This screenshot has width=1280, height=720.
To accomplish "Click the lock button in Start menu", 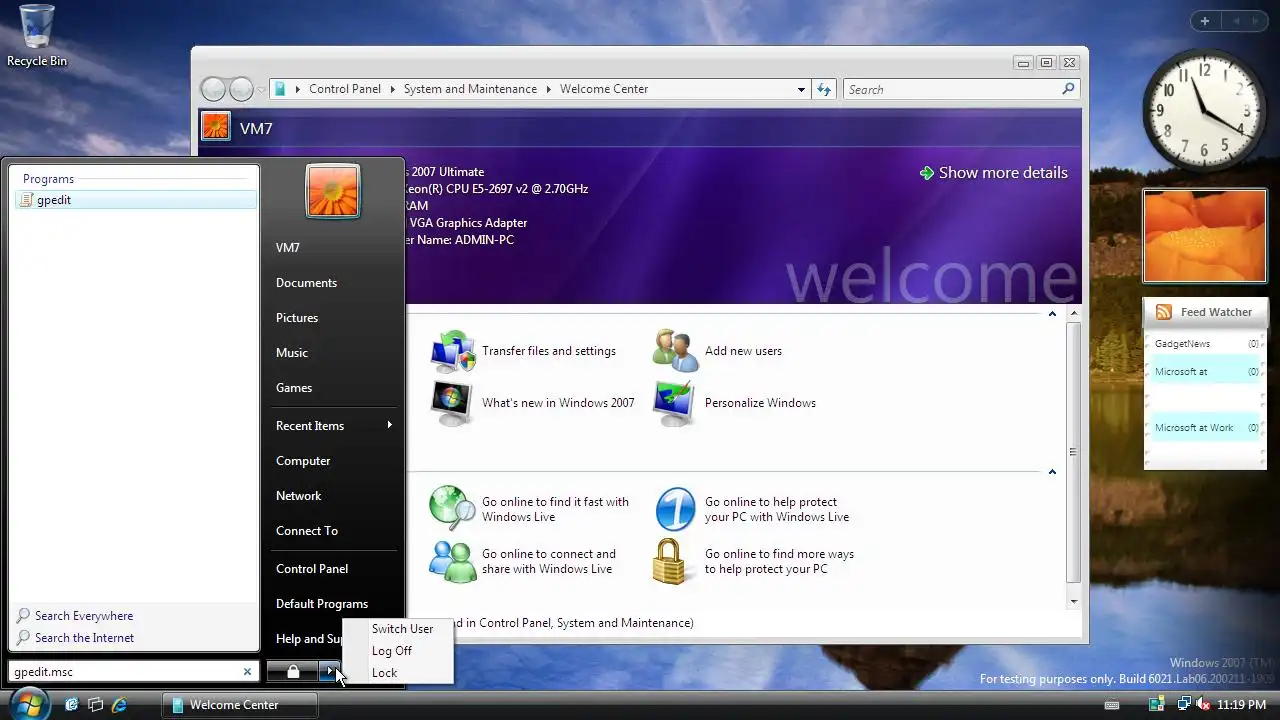I will click(x=292, y=672).
